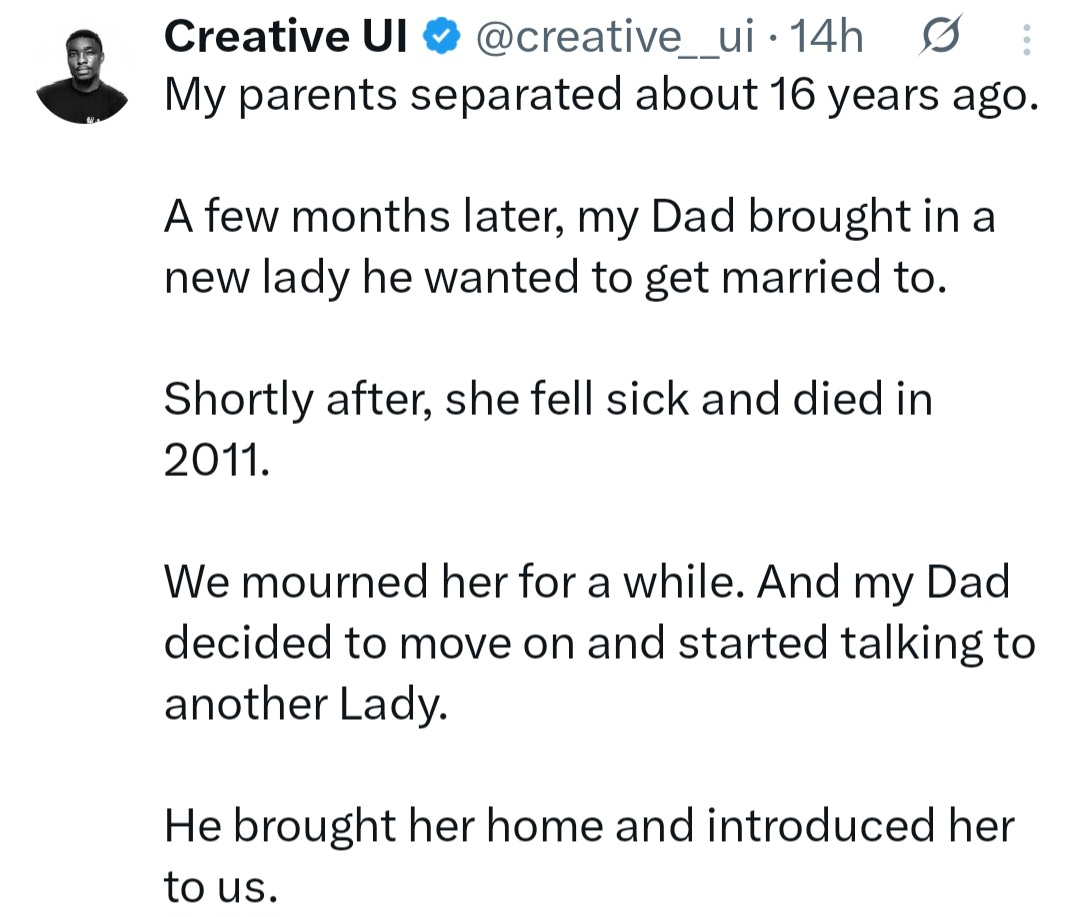1080x917 pixels.
Task: Tap the Grok spiral icon near the timestamp
Action: point(941,36)
